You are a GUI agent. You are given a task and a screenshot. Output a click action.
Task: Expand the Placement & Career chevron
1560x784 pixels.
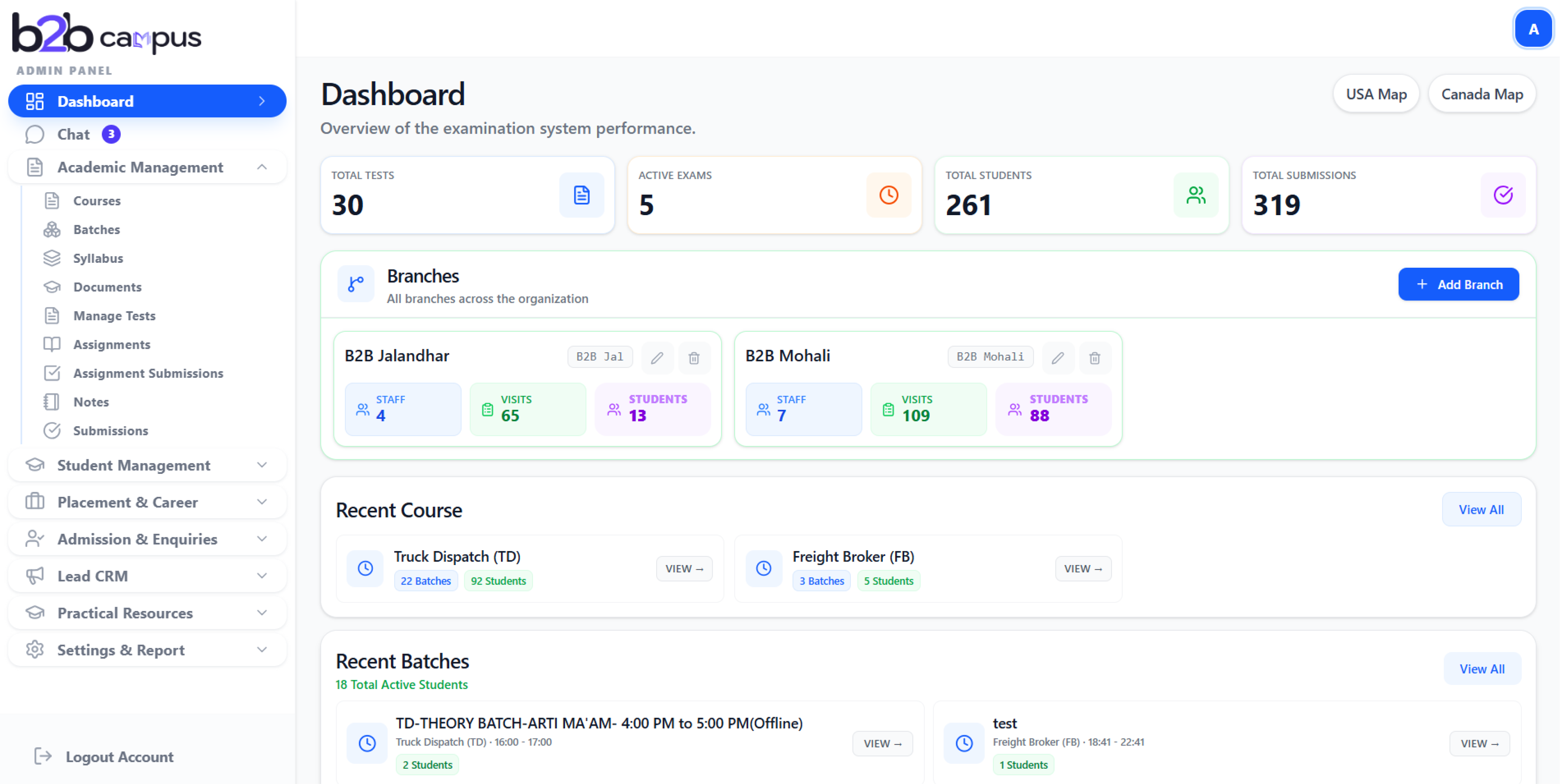261,502
